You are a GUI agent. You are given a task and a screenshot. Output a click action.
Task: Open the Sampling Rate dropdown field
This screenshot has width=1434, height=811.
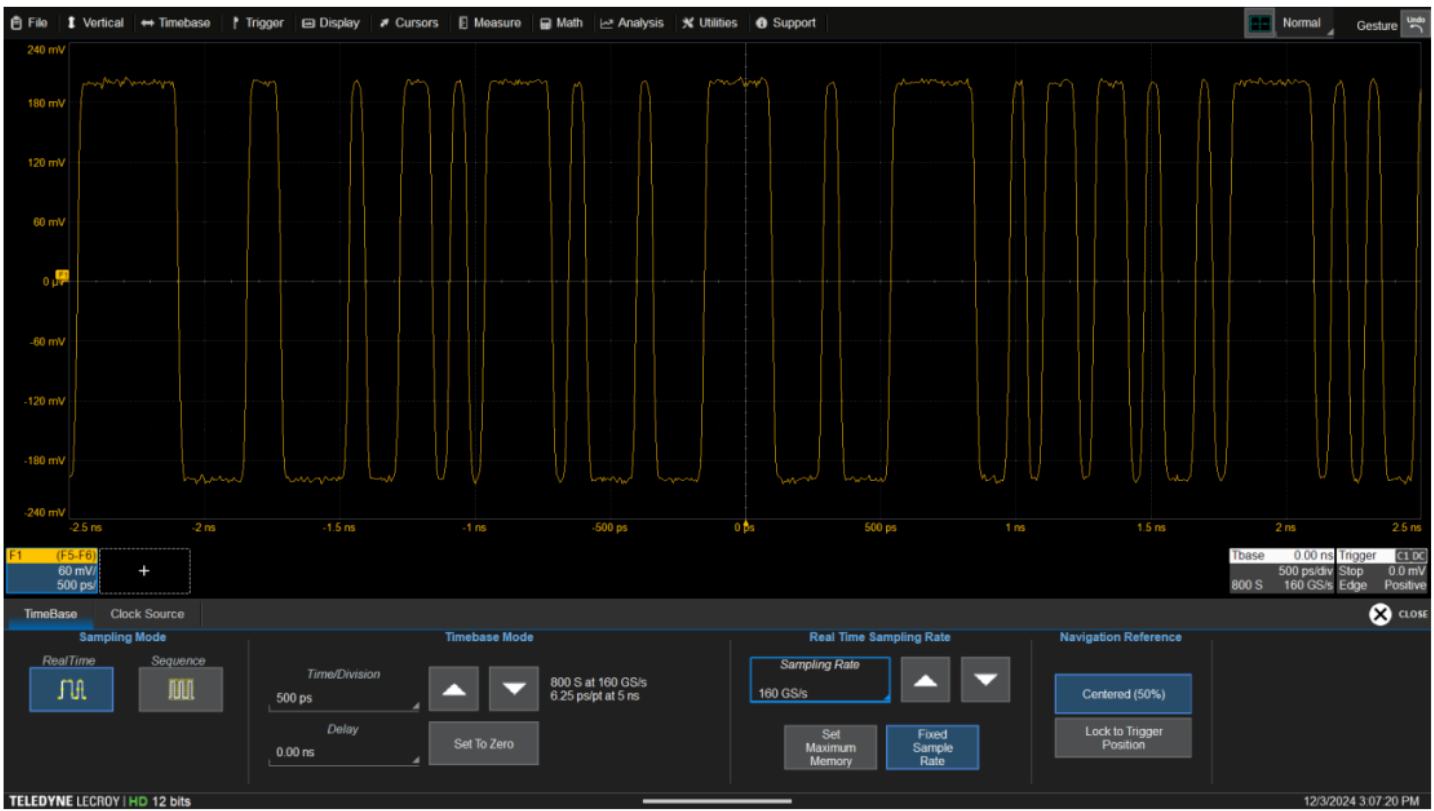pyautogui.click(x=819, y=681)
